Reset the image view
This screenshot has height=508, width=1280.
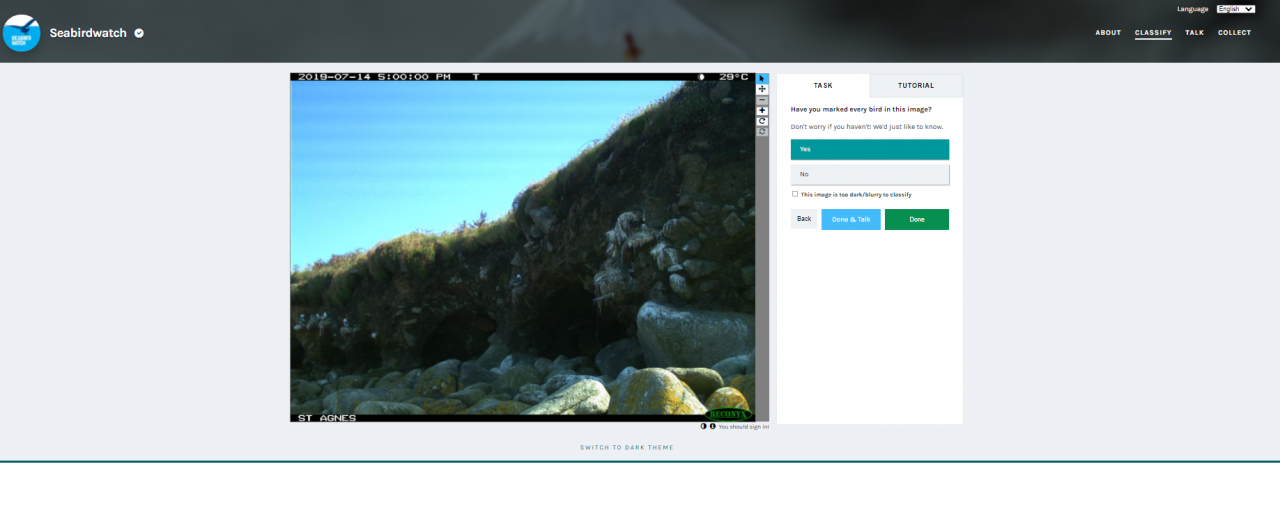[x=762, y=131]
